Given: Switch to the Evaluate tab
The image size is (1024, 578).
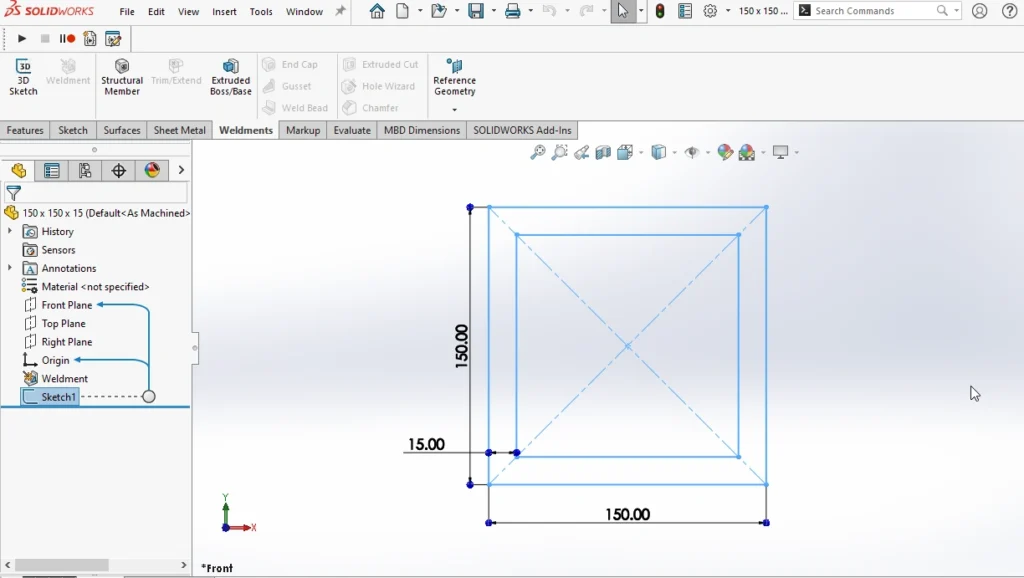Looking at the screenshot, I should click(351, 130).
